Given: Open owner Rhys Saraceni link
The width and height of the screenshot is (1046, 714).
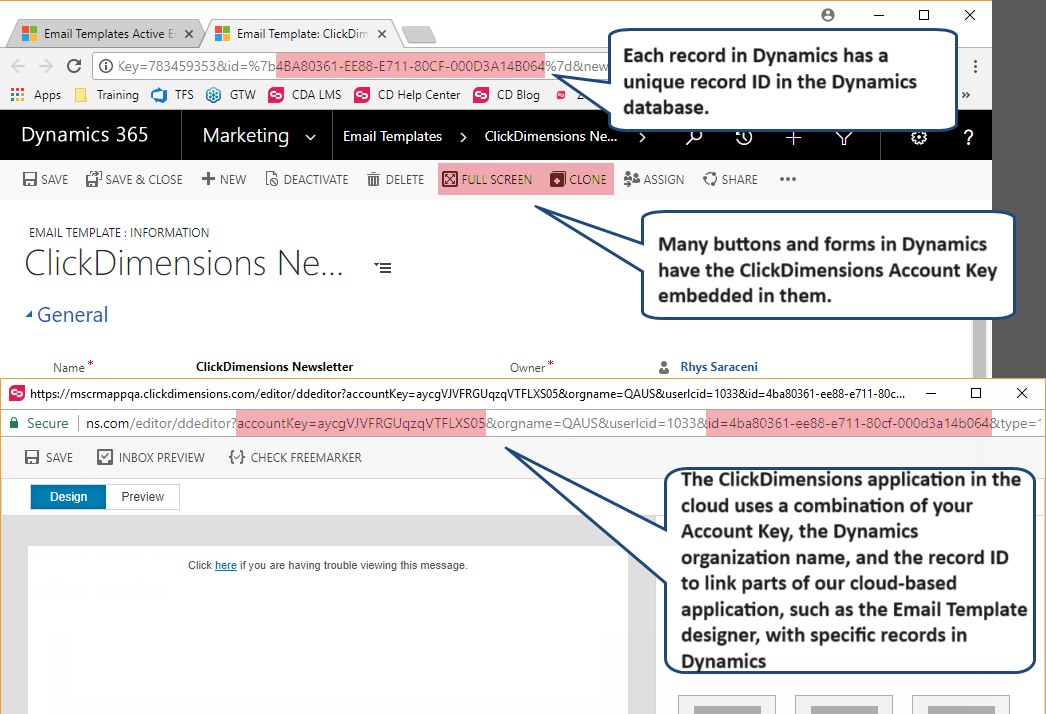Looking at the screenshot, I should (718, 366).
